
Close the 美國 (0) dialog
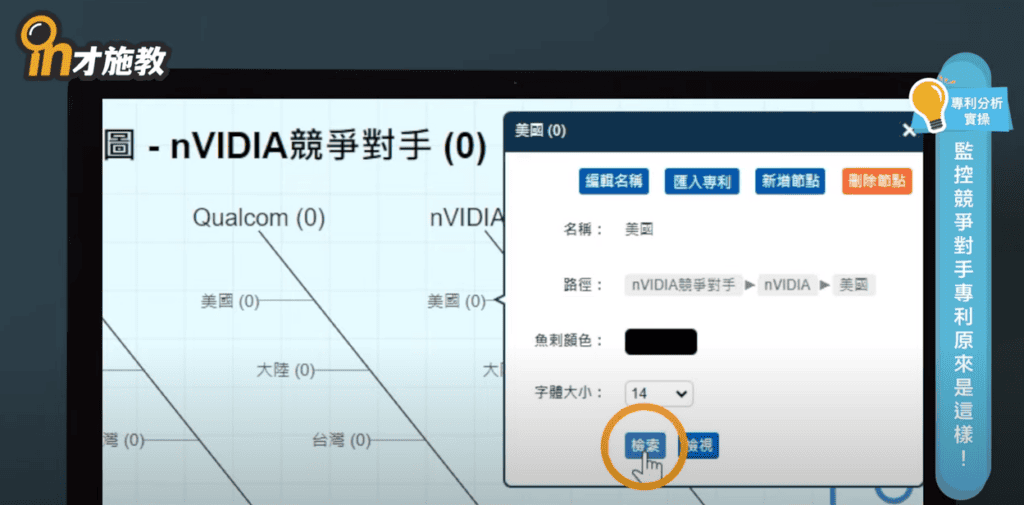pyautogui.click(x=908, y=130)
